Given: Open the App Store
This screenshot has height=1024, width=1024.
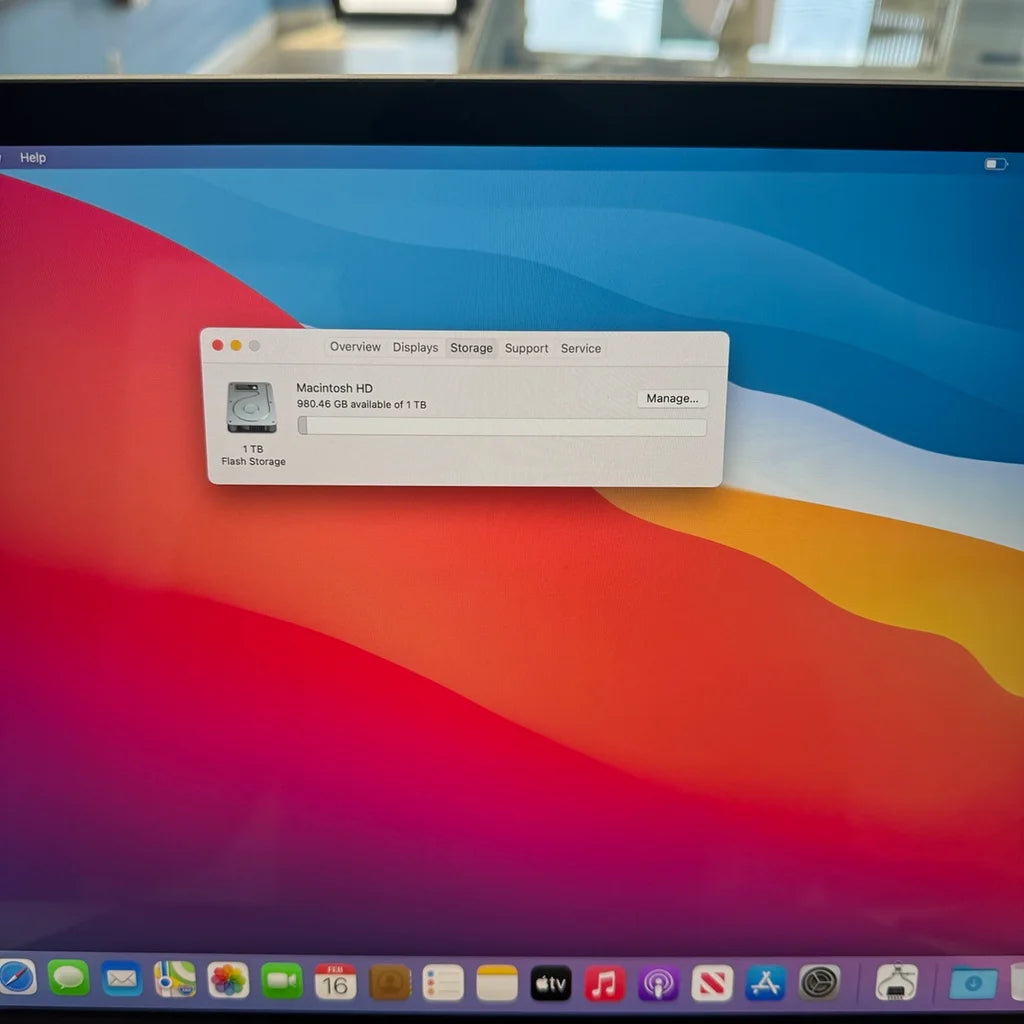Looking at the screenshot, I should 765,984.
